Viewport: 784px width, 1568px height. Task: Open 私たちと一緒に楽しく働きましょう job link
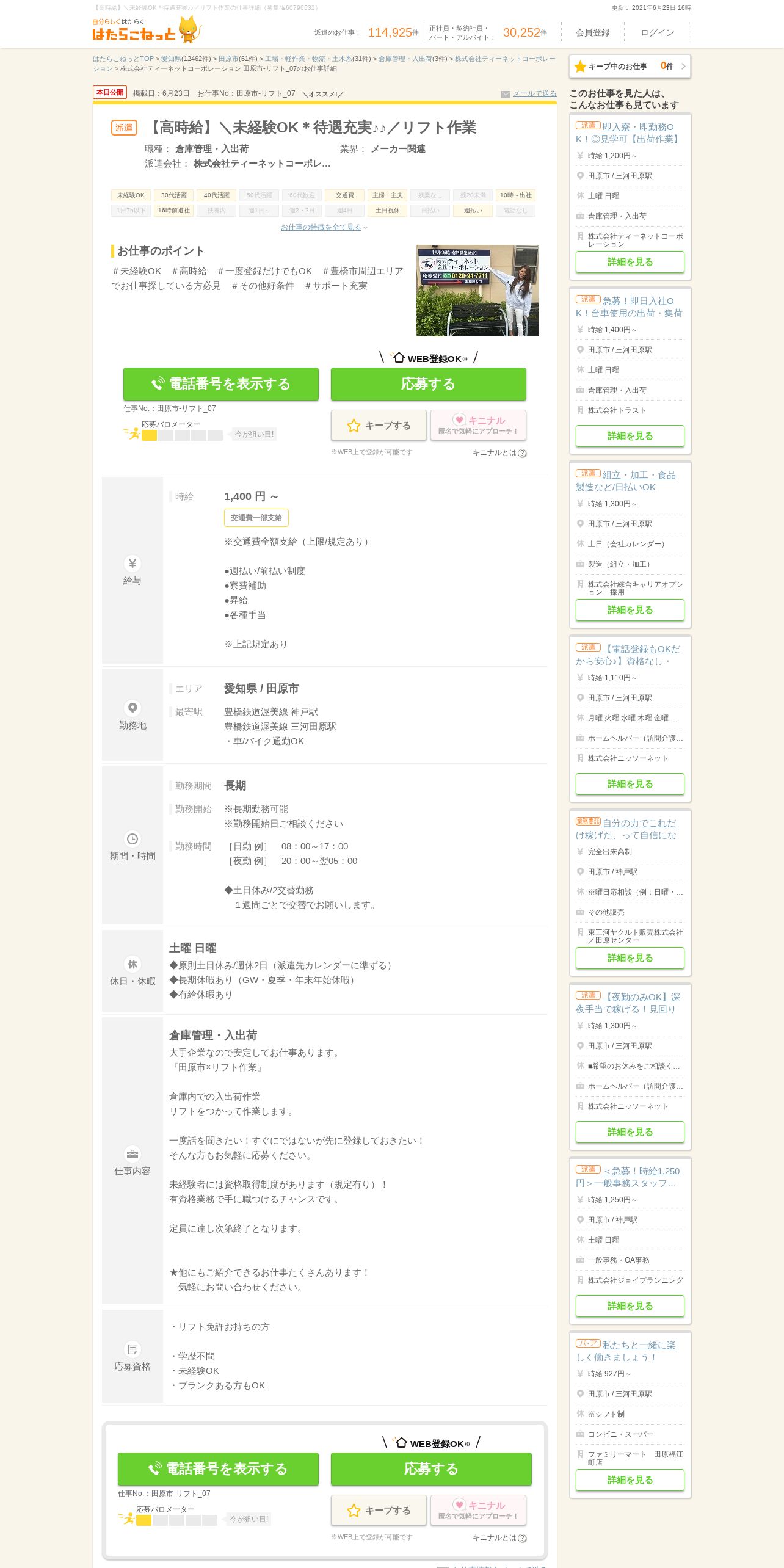click(626, 1351)
